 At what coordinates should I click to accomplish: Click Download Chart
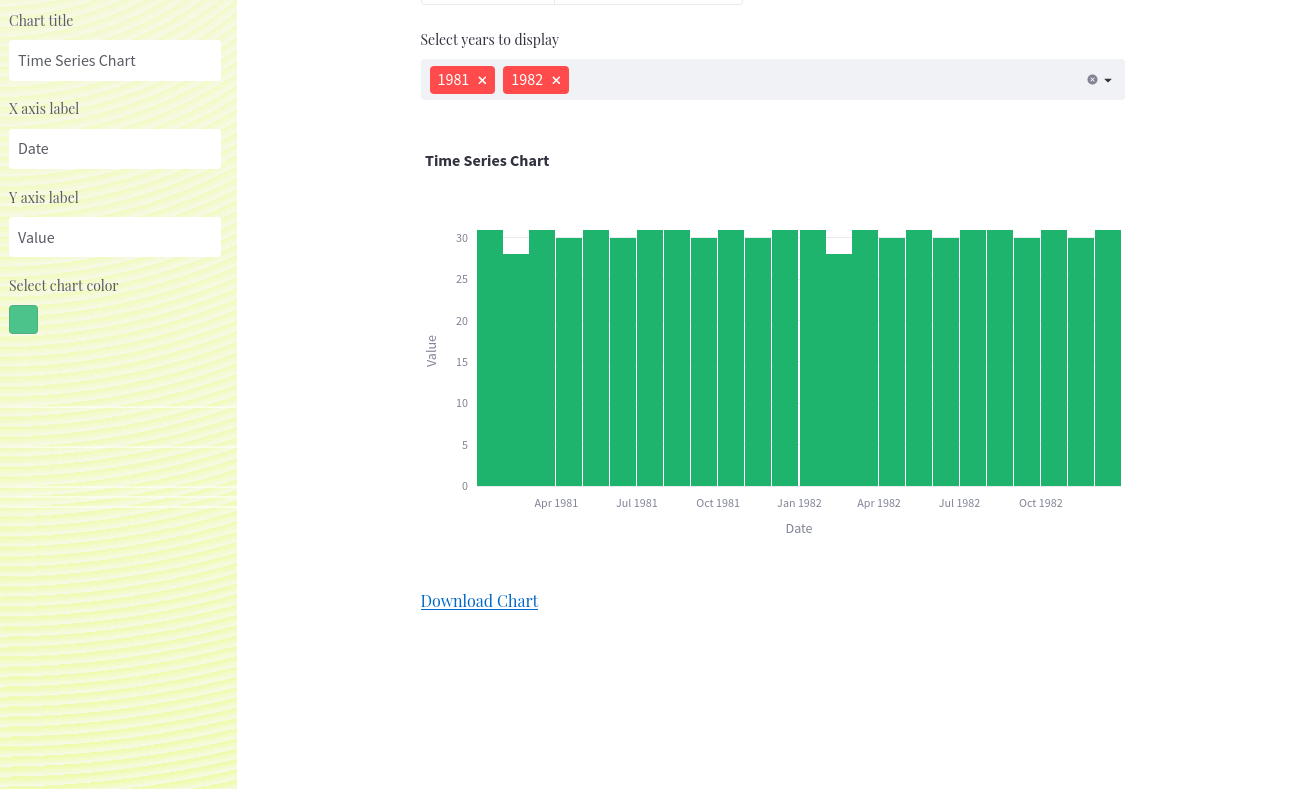click(479, 601)
